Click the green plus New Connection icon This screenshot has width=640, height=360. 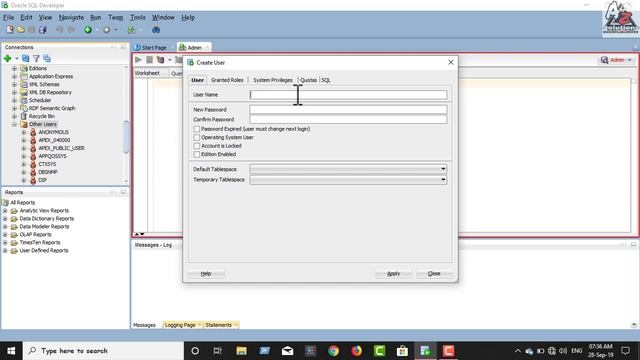(7, 58)
